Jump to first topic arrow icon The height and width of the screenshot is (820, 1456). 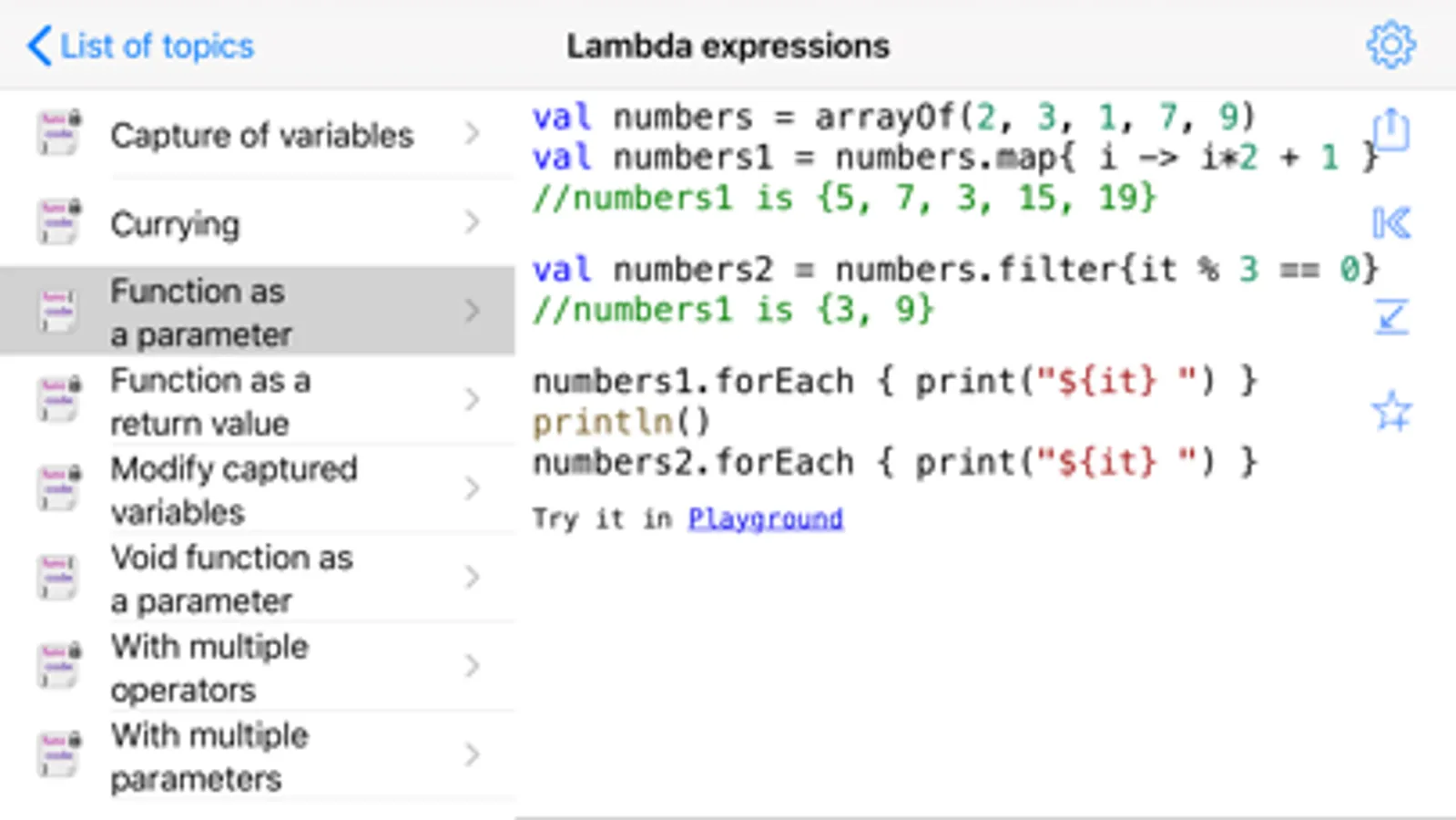coord(1390,223)
